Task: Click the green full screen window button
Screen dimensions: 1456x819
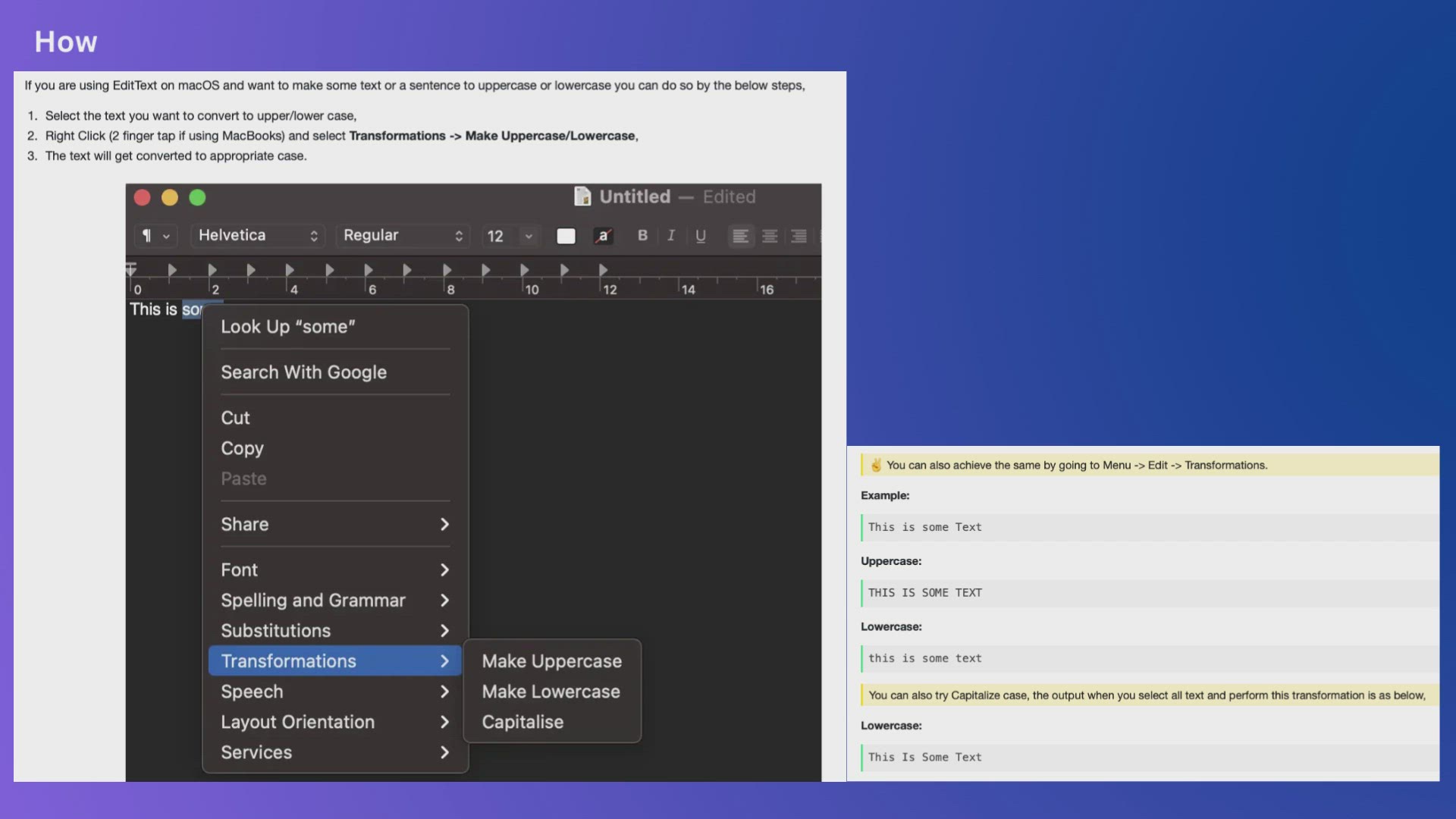Action: [x=197, y=198]
